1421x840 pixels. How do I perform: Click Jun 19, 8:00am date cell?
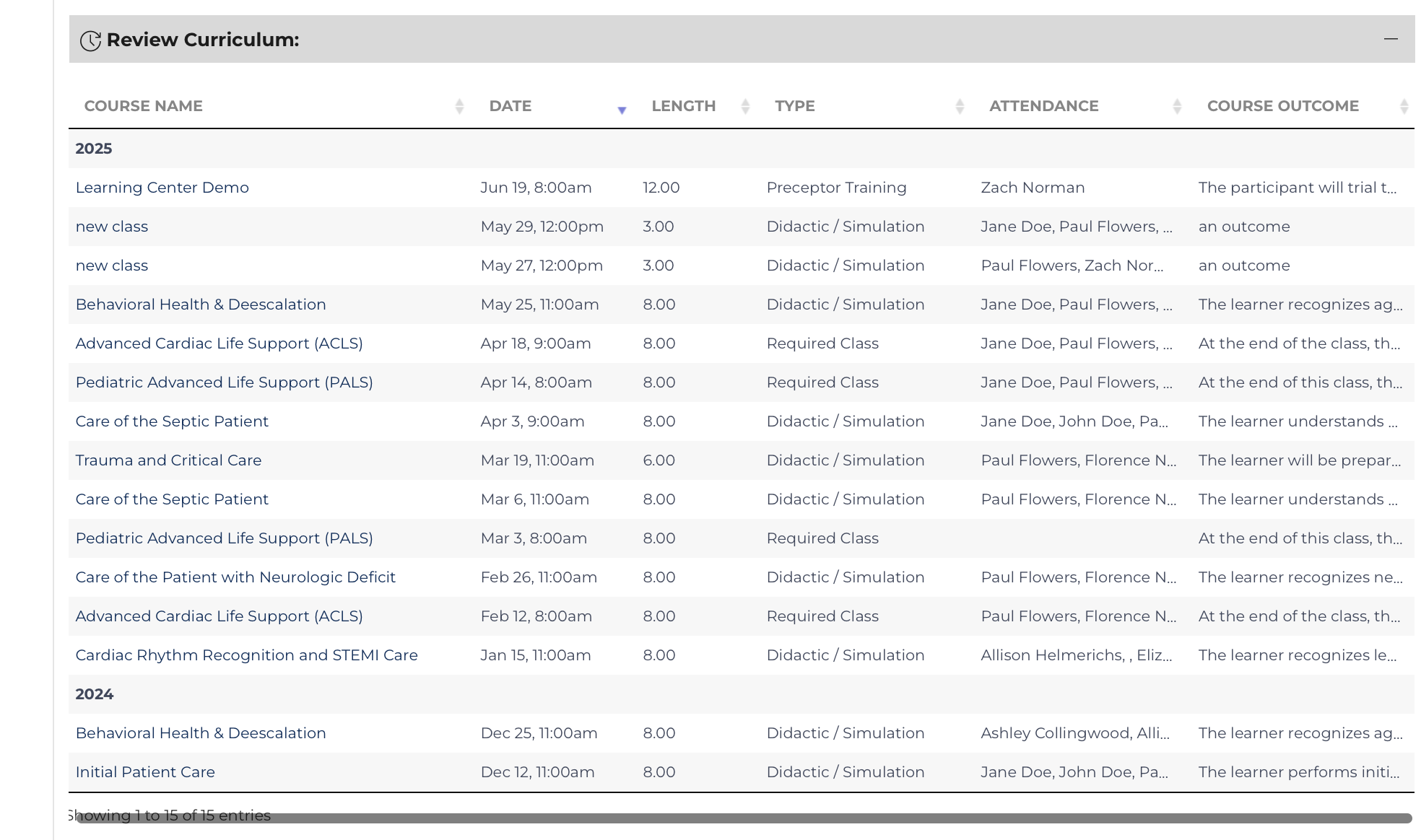pyautogui.click(x=536, y=188)
